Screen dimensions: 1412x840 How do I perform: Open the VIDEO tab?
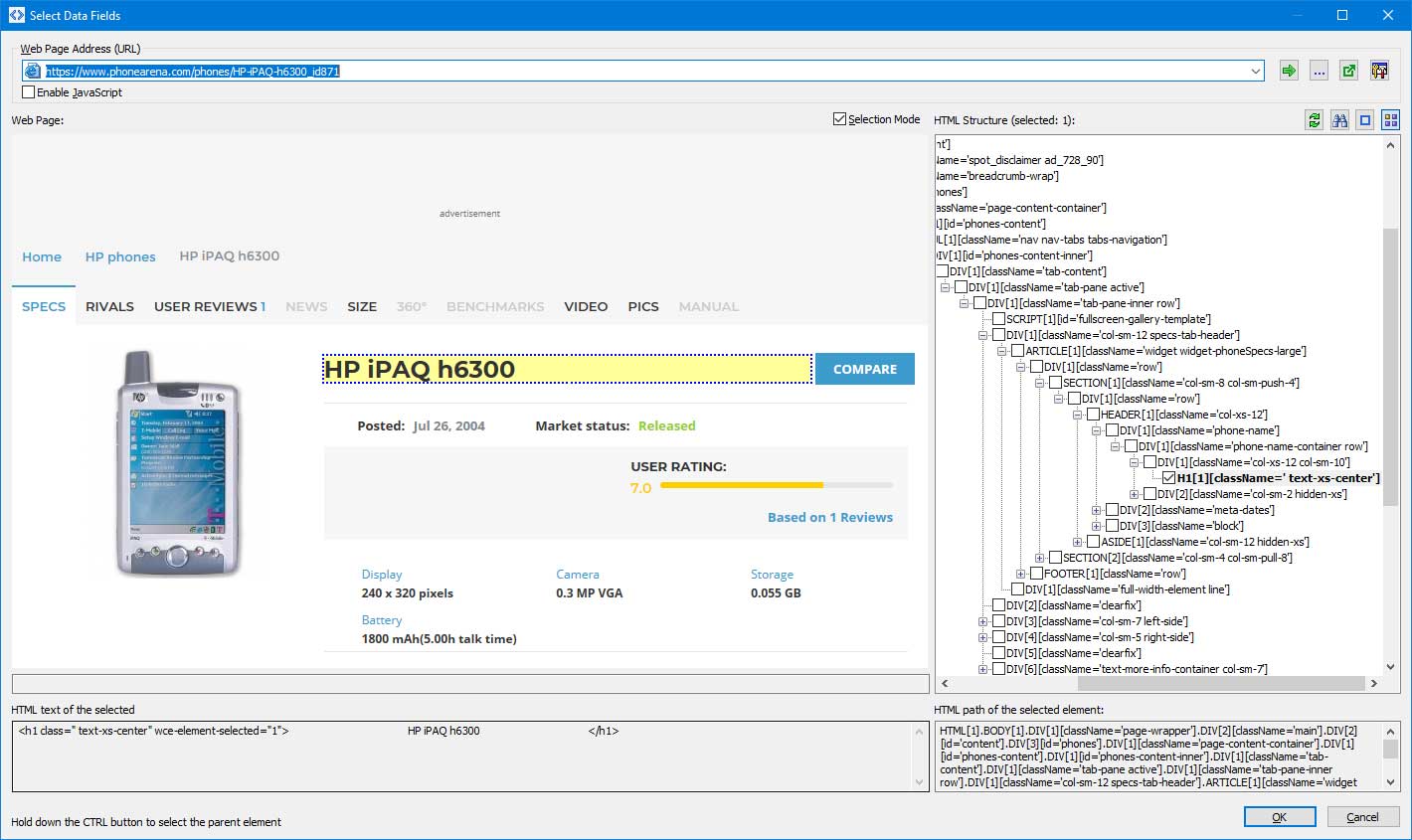[x=586, y=306]
